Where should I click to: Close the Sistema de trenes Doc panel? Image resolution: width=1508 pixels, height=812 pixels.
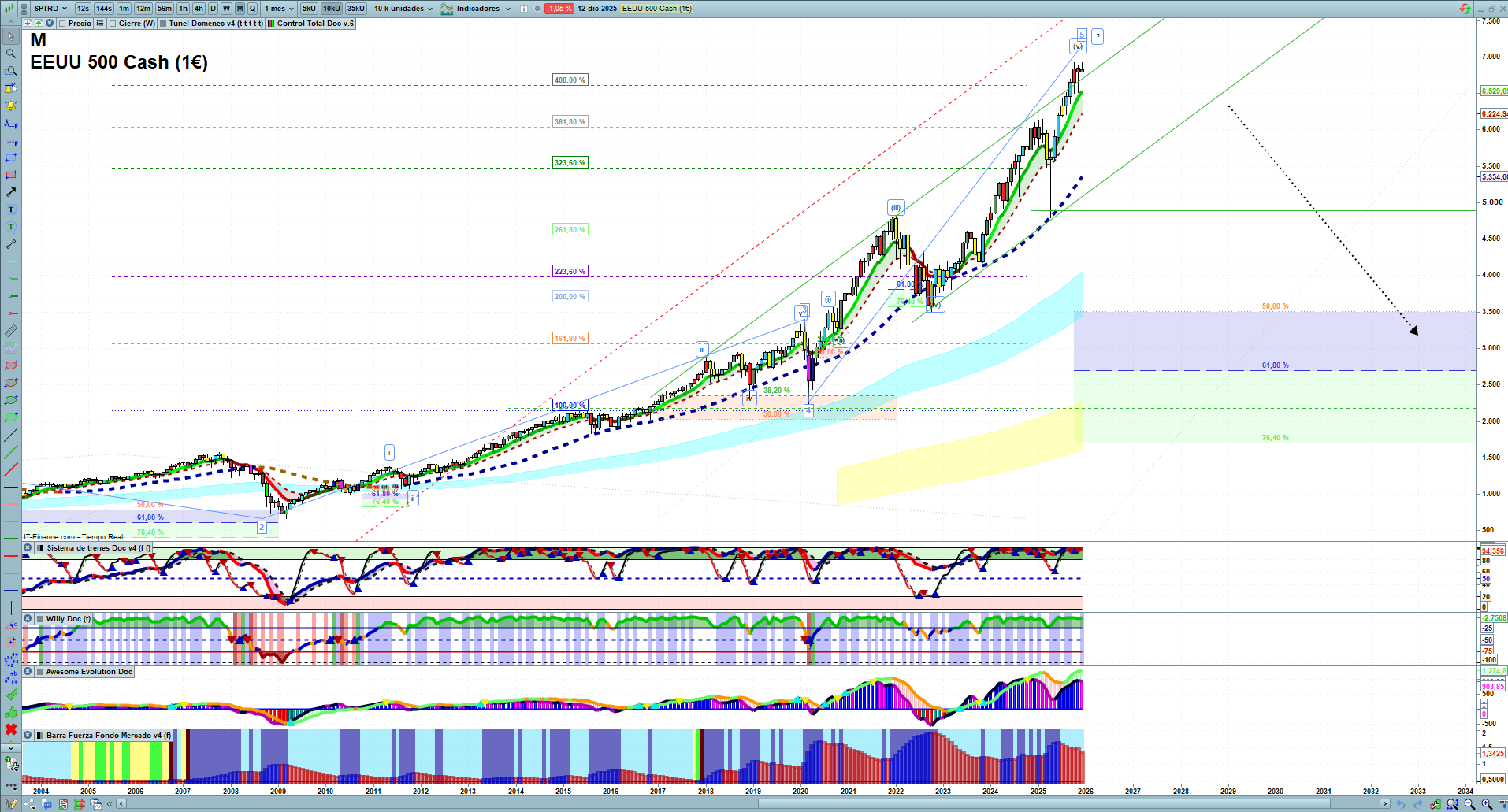28,548
